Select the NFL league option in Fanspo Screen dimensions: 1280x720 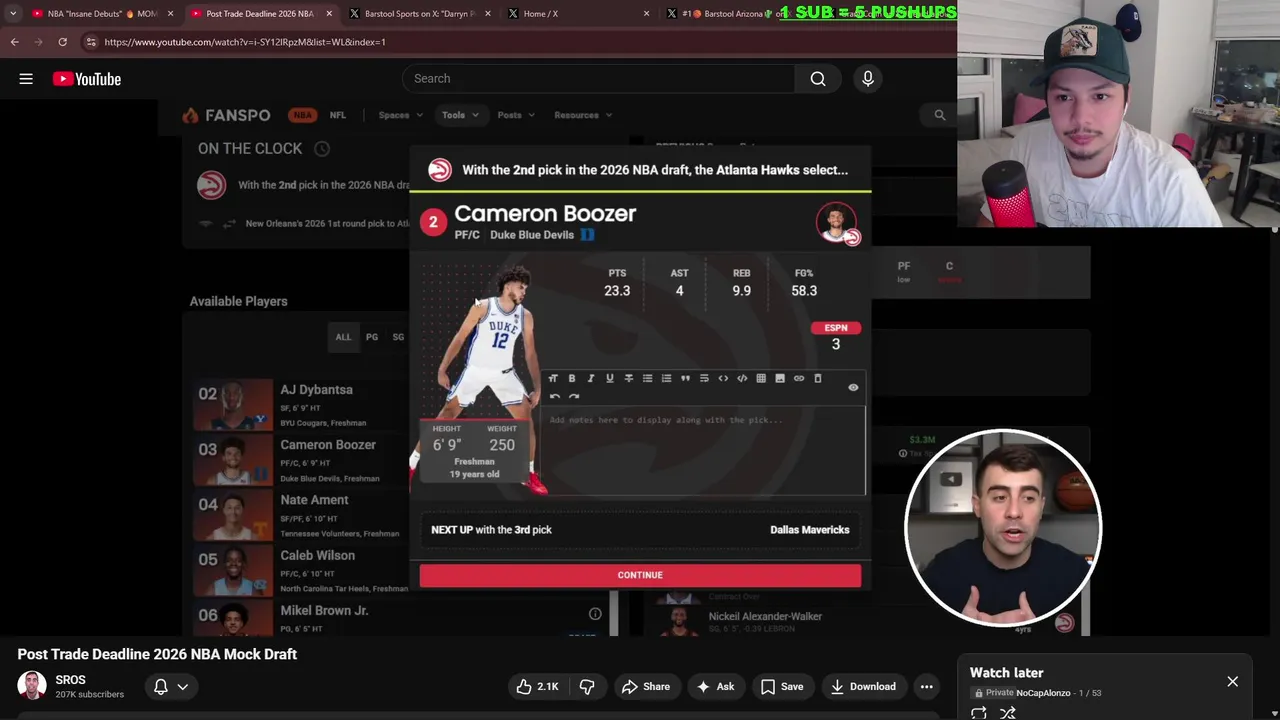(x=338, y=115)
